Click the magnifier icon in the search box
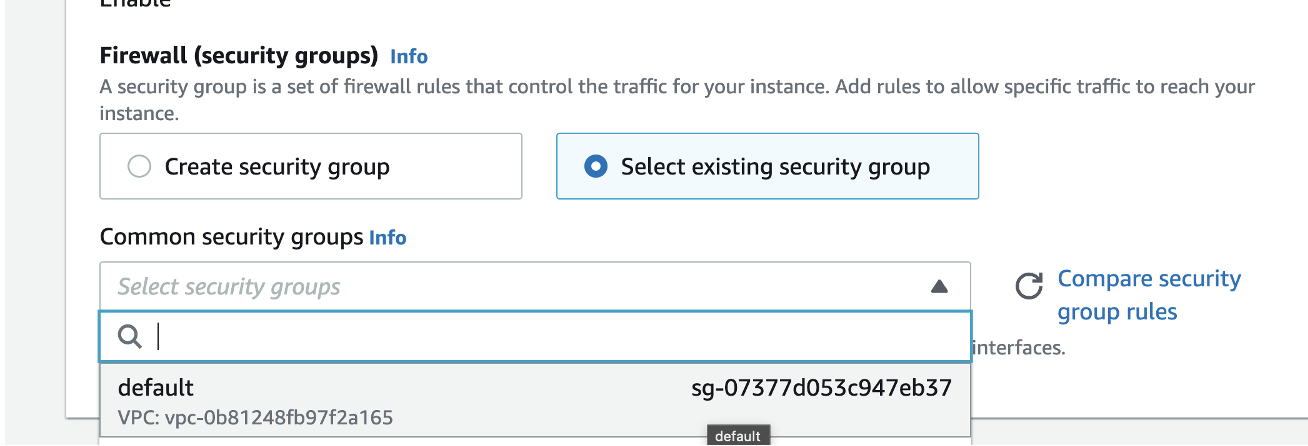 (x=130, y=337)
